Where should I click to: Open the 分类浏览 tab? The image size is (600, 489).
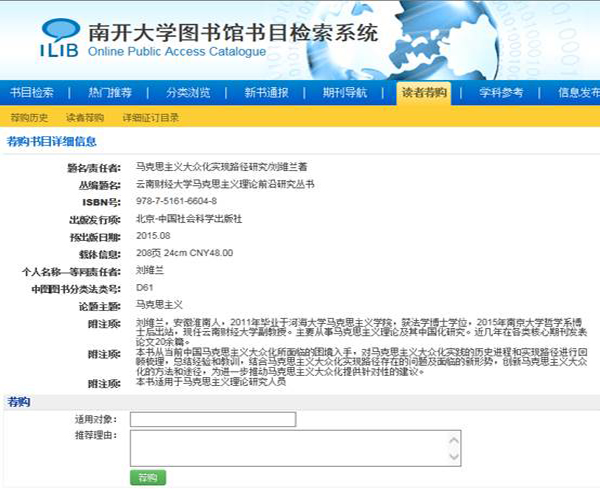[188, 93]
